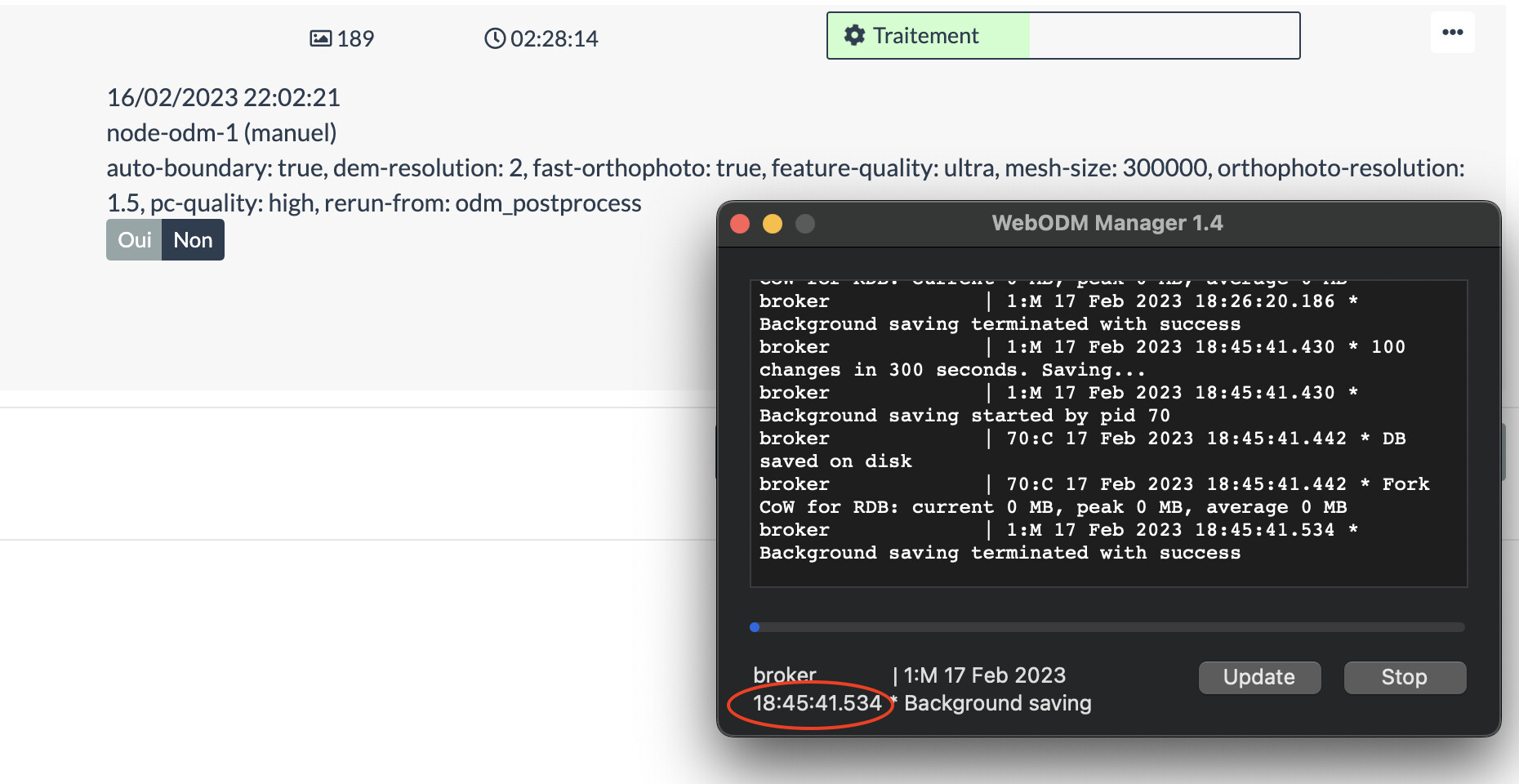This screenshot has width=1519, height=784.
Task: Select the task dated 16/02/2023 22:02:21
Action: pos(223,97)
